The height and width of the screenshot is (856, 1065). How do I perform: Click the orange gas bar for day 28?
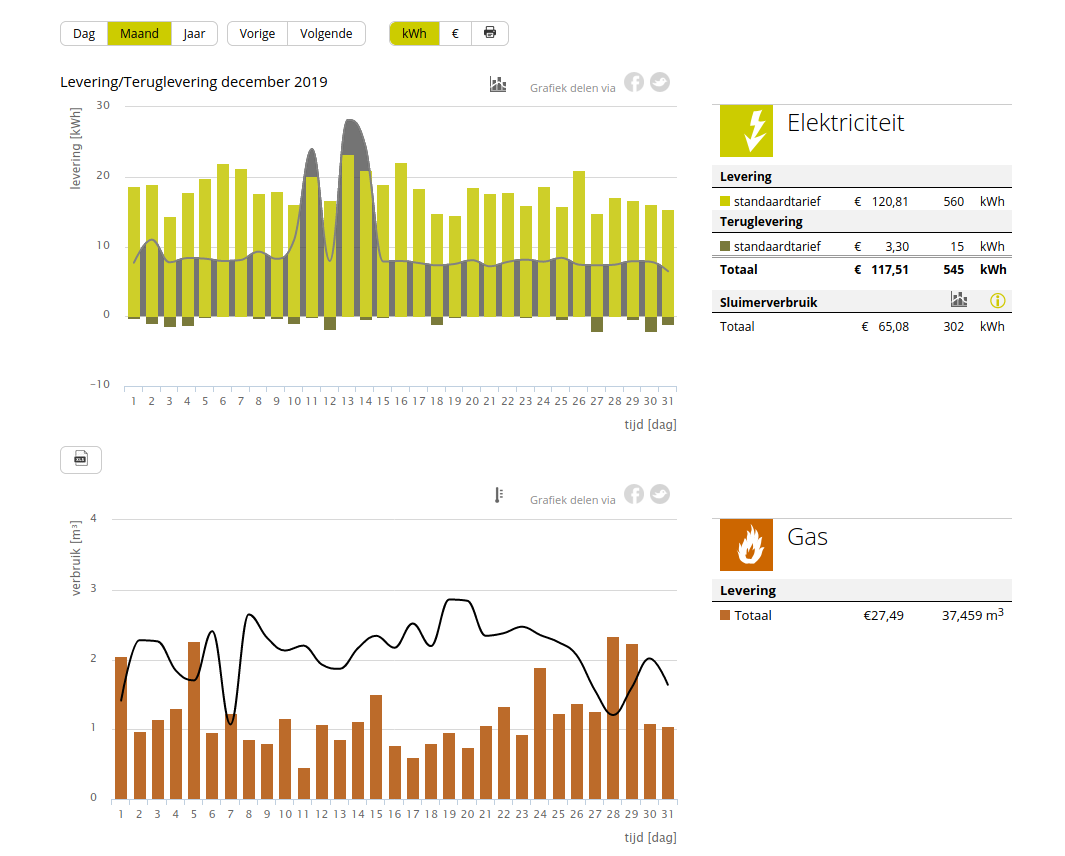tap(613, 718)
